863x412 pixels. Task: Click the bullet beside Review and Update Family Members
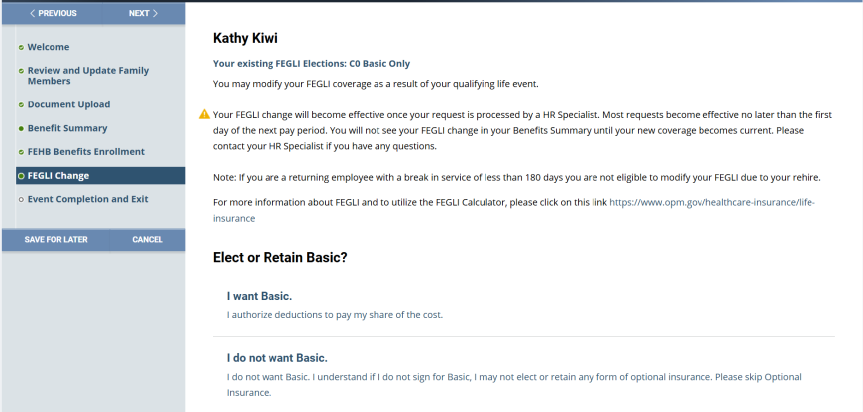21,70
